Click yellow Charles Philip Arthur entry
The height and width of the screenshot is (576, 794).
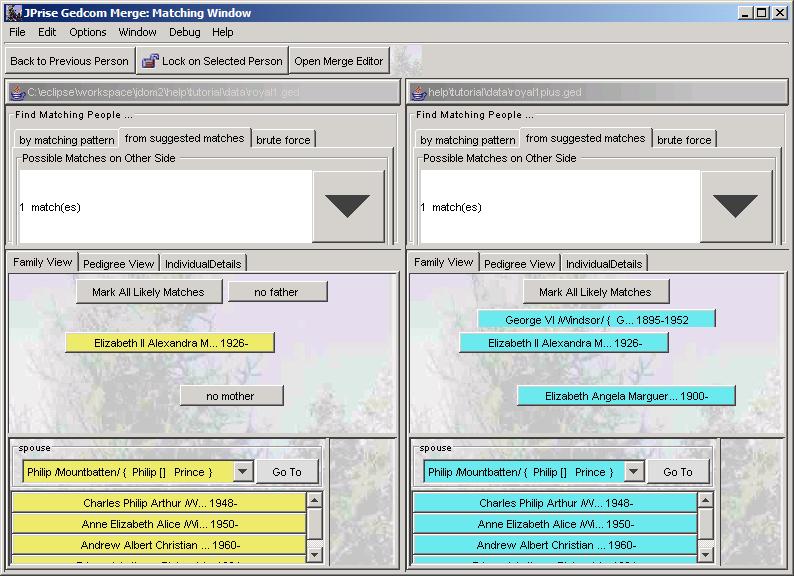(159, 503)
